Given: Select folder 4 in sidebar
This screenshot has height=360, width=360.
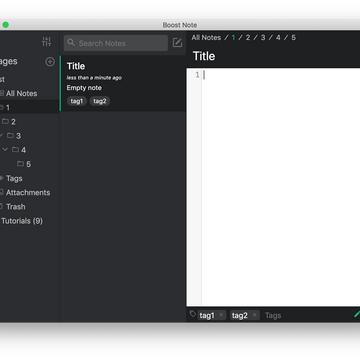Looking at the screenshot, I should tap(23, 150).
